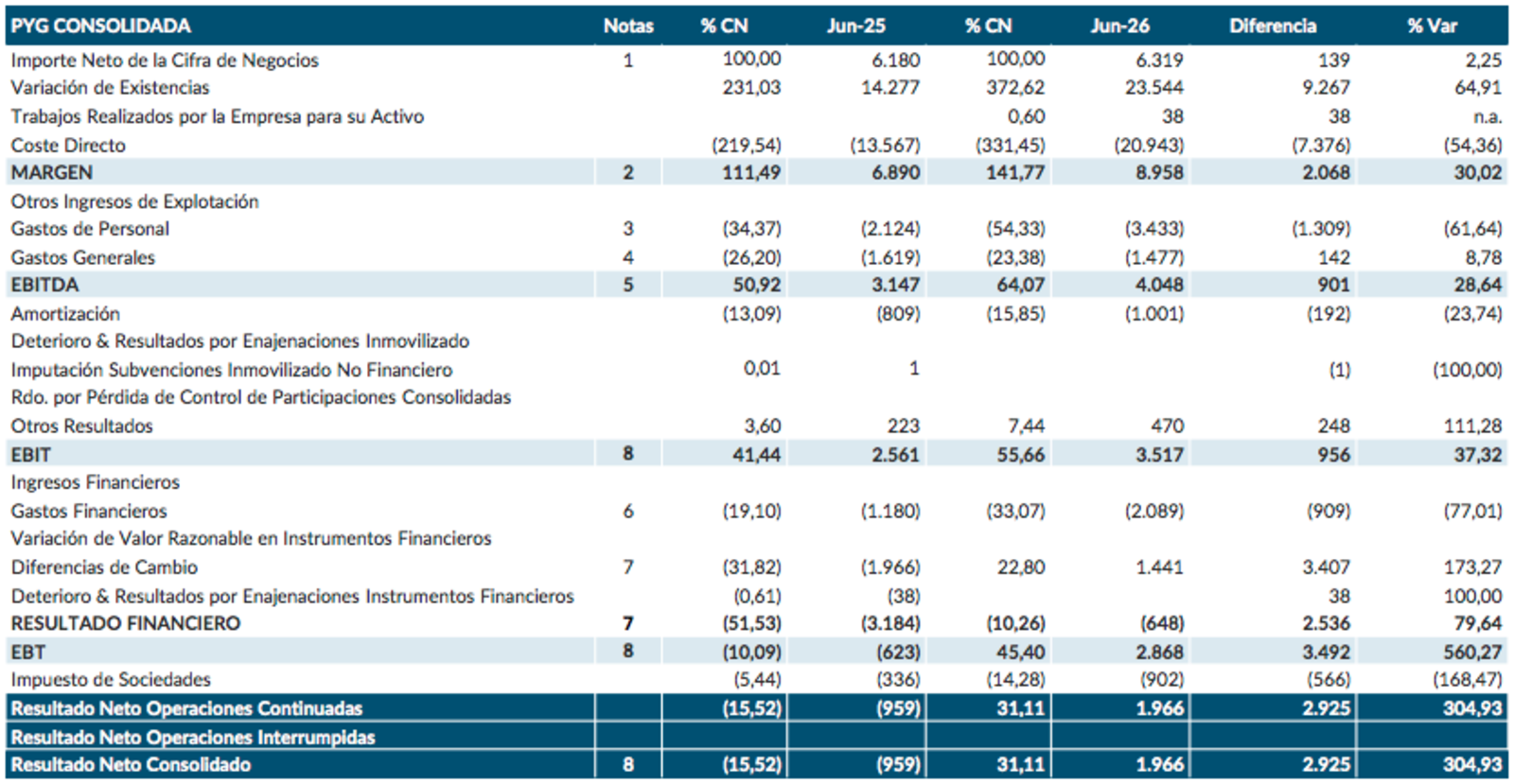Click the 'Diferencias de Cambio' row label
The height and width of the screenshot is (784, 1514).
click(x=104, y=567)
